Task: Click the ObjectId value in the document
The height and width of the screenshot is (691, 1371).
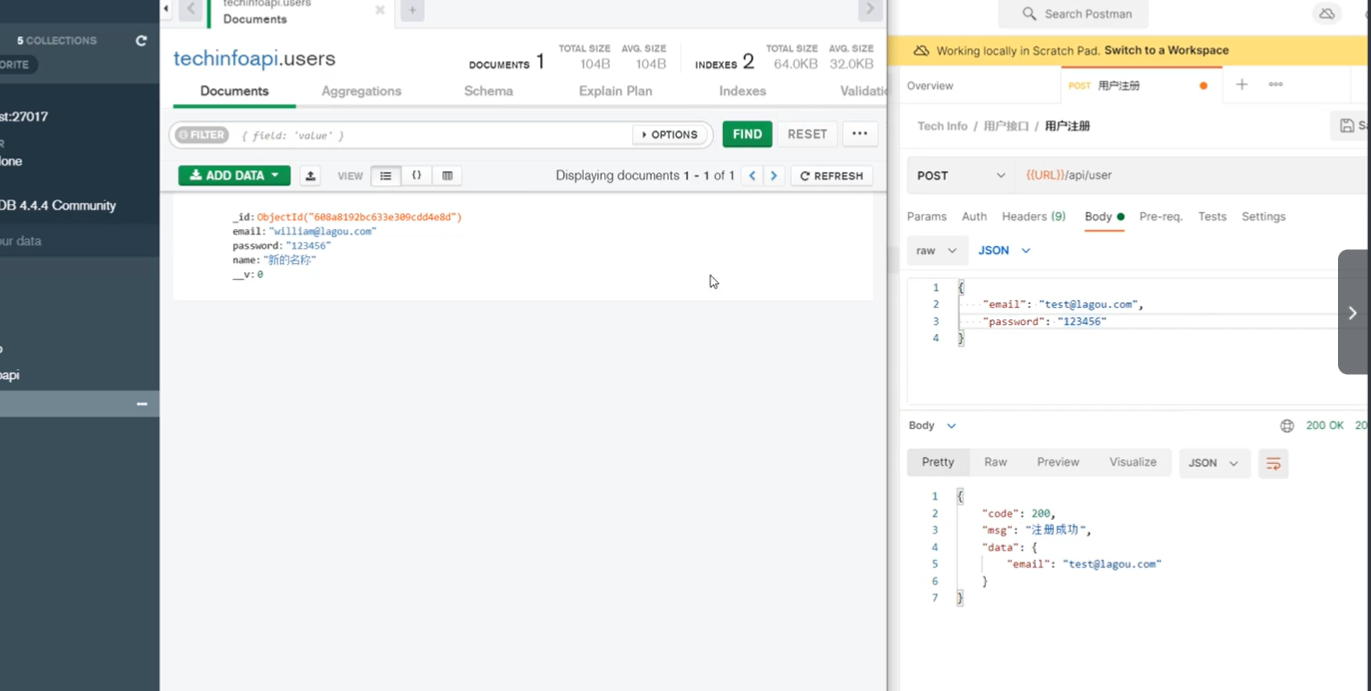Action: click(x=359, y=217)
